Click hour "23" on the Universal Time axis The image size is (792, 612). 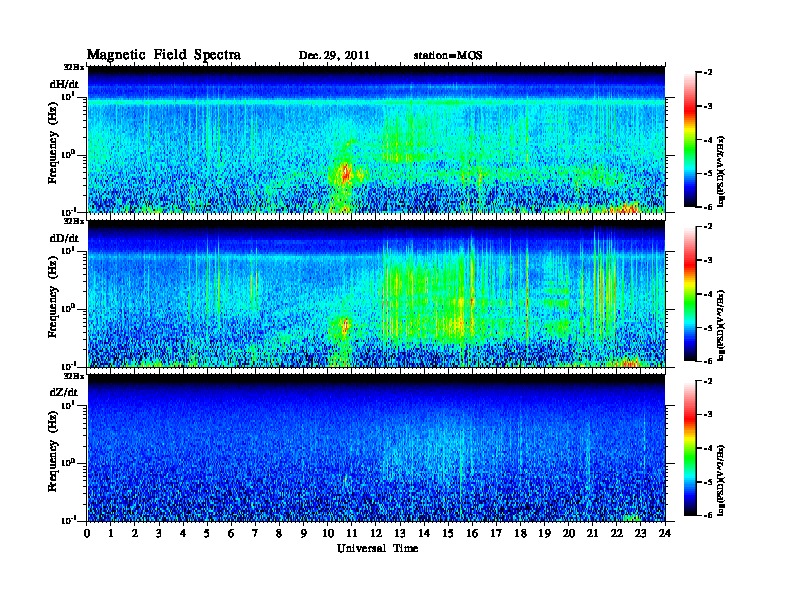coord(641,534)
